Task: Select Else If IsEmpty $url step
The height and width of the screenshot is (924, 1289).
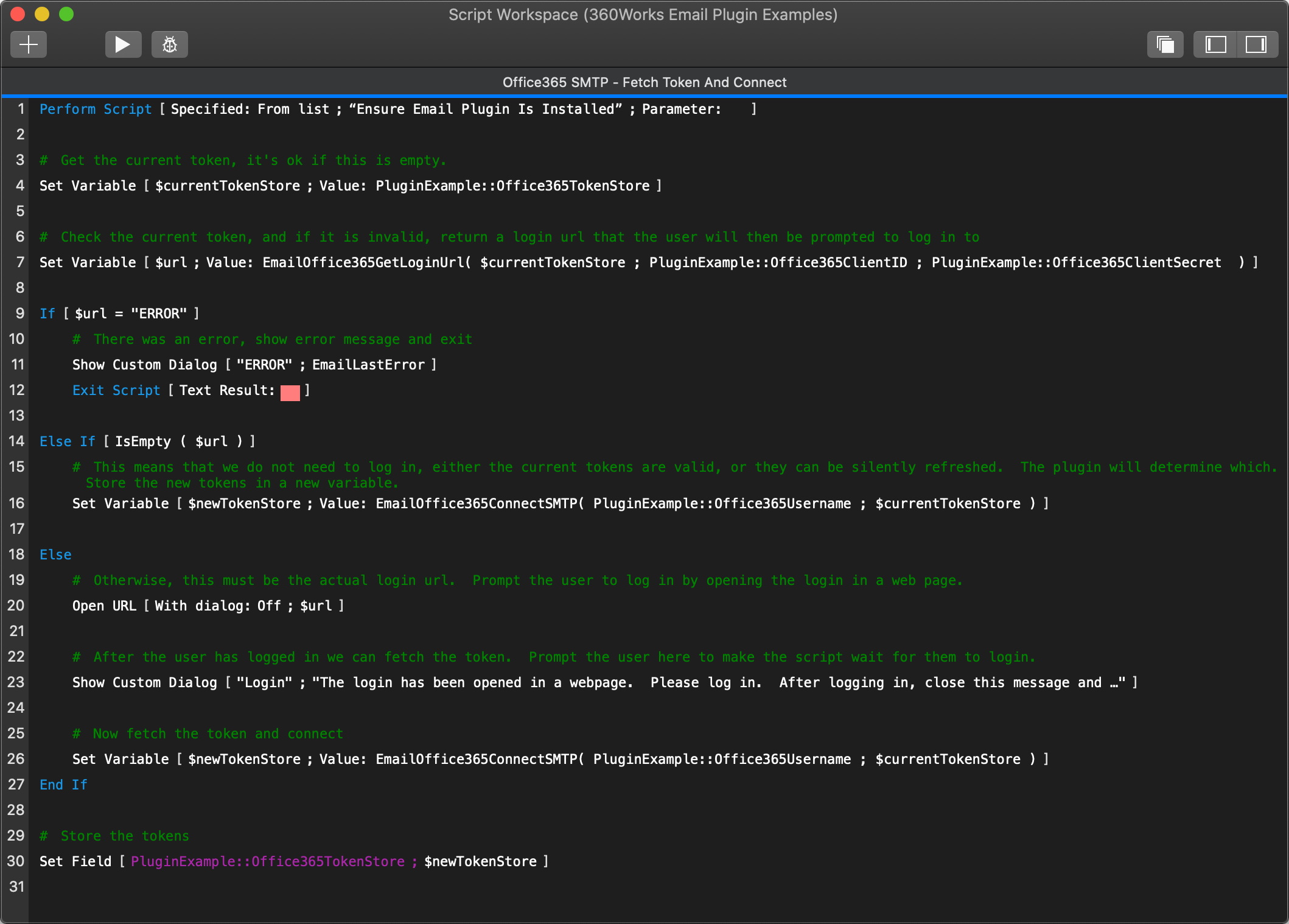Action: pos(148,441)
